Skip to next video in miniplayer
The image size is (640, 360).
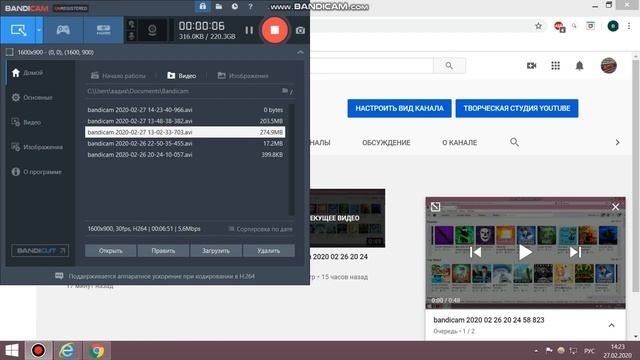click(x=575, y=252)
